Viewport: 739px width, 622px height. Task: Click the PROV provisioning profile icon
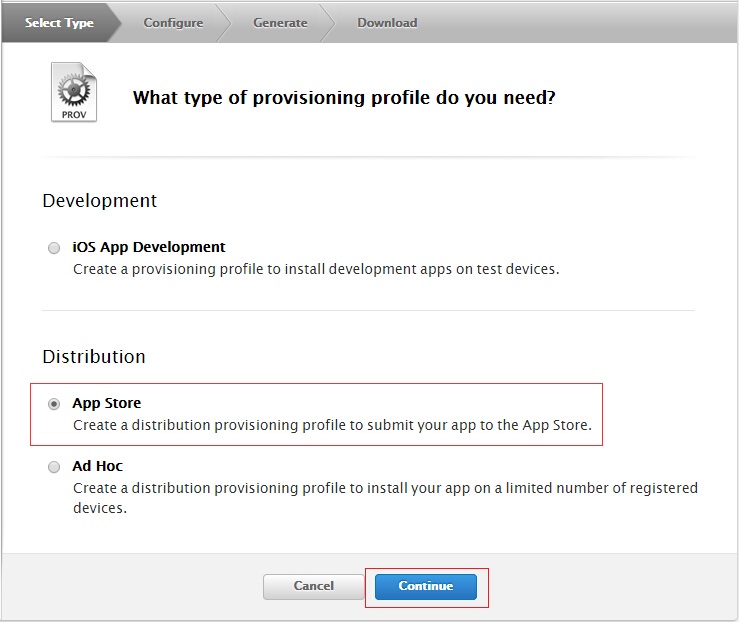point(74,92)
